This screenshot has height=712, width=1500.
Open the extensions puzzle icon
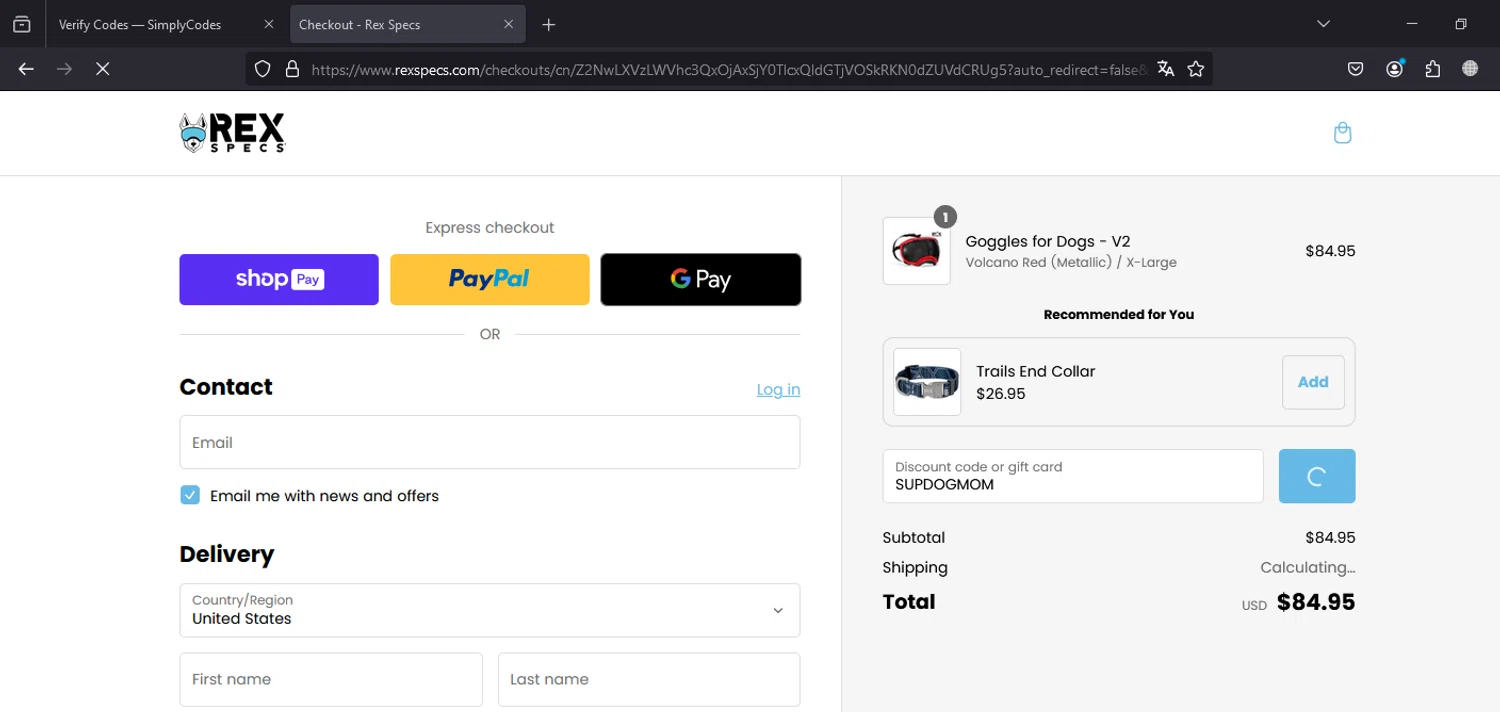click(x=1433, y=69)
